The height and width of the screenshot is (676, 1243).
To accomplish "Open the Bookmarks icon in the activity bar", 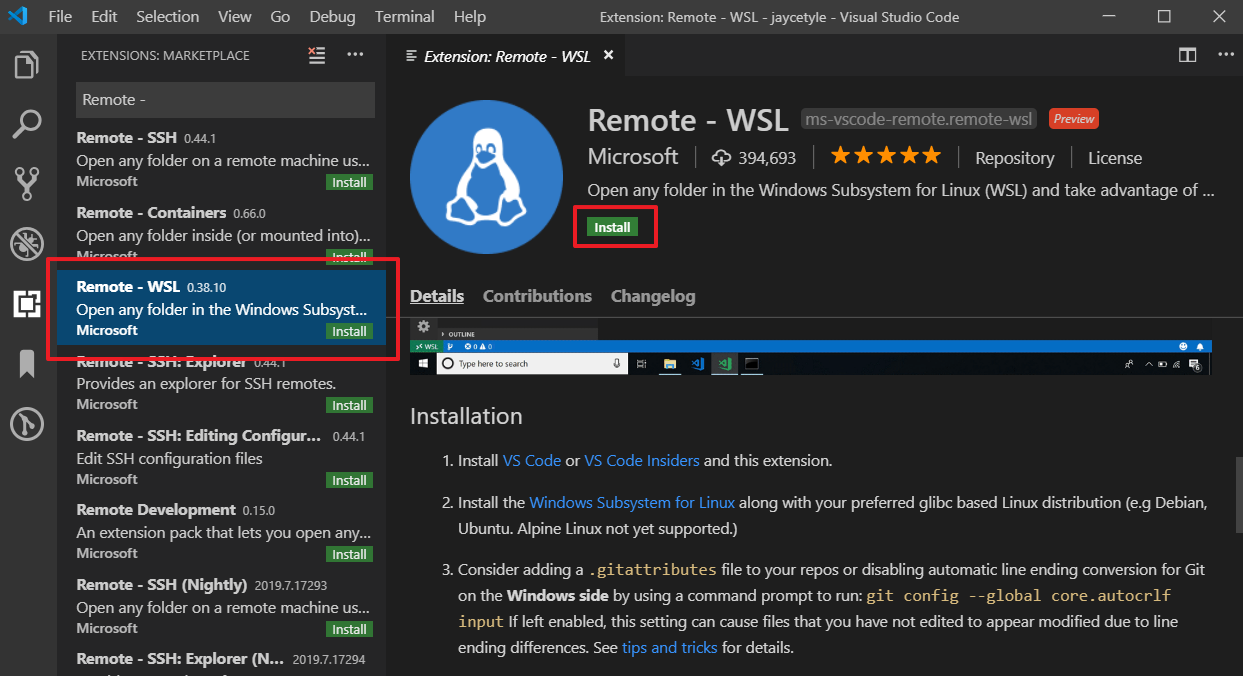I will [26, 363].
